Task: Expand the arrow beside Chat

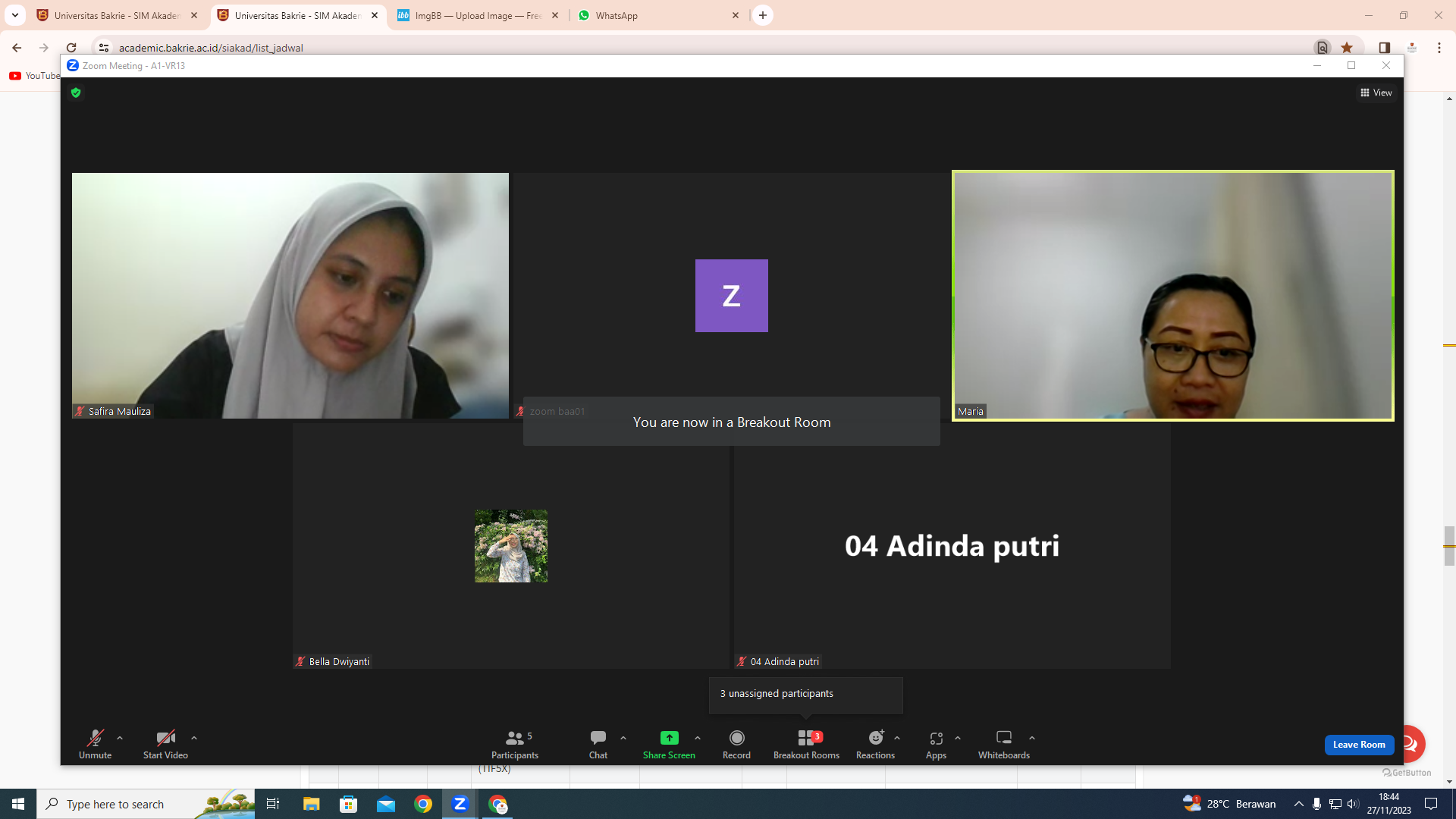Action: click(623, 738)
